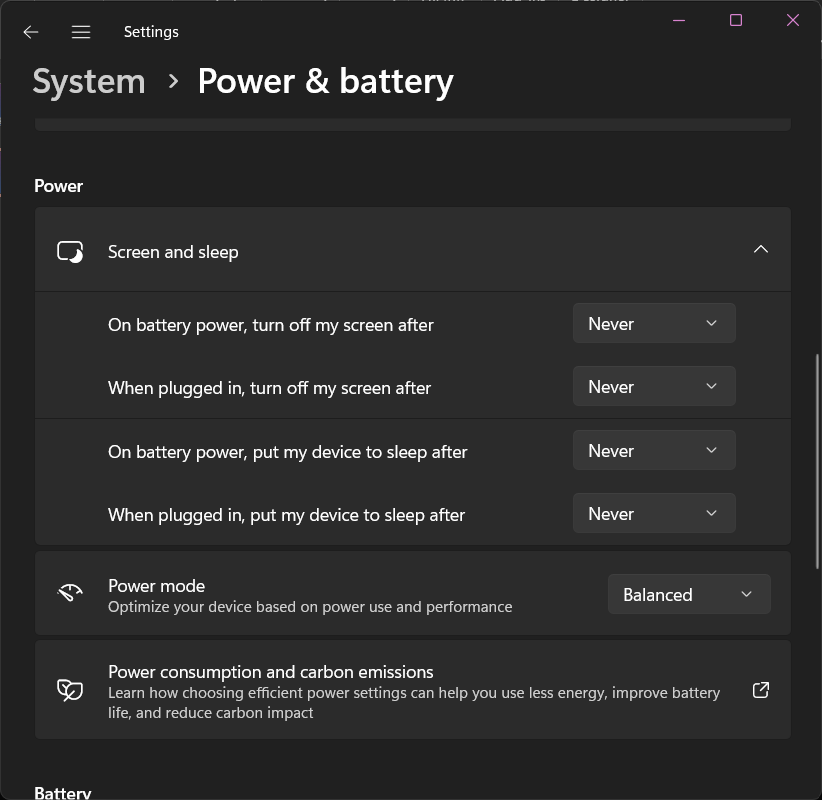Open the plugged-in sleep timeout dropdown
The image size is (822, 800).
tap(654, 513)
